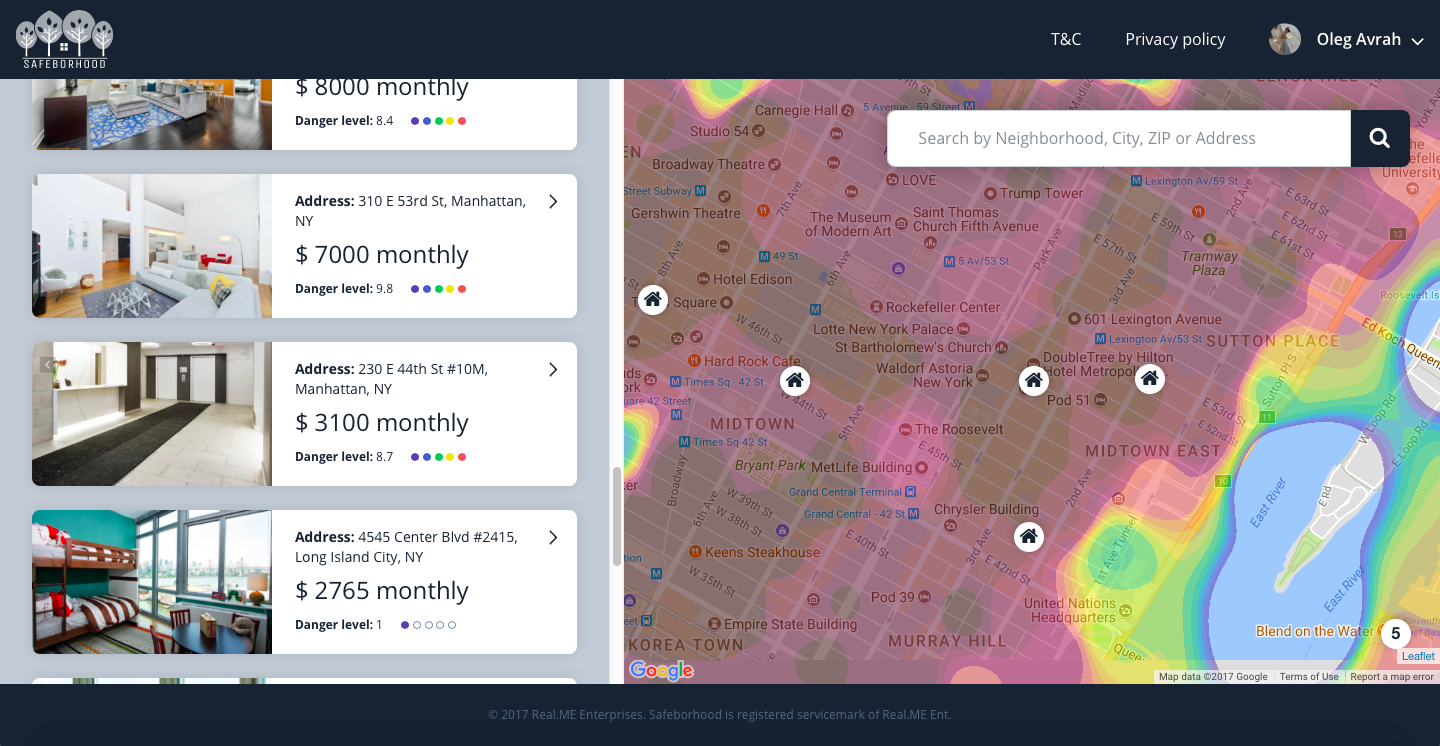Image resolution: width=1440 pixels, height=746 pixels.
Task: Click the Oleg Avrah username
Action: tap(1358, 39)
